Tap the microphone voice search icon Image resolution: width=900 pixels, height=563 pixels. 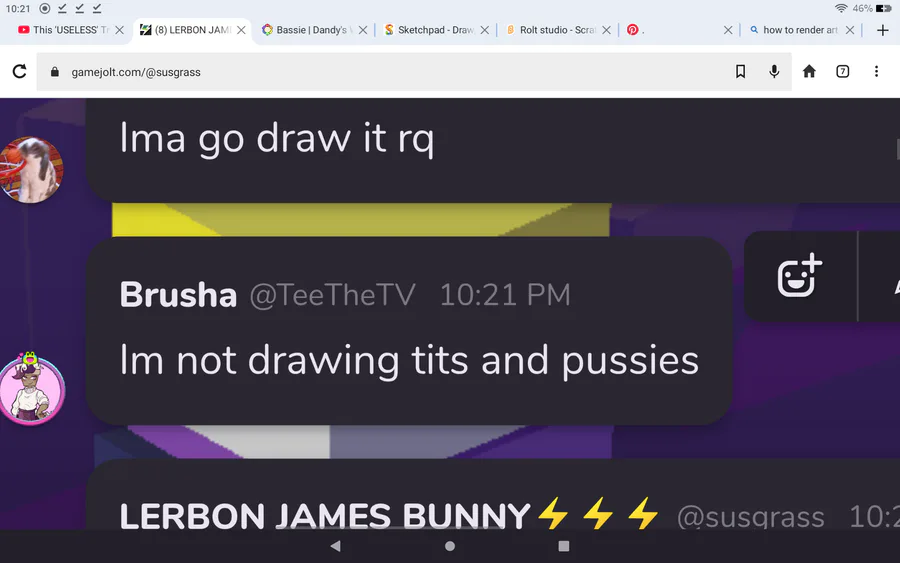pos(774,71)
